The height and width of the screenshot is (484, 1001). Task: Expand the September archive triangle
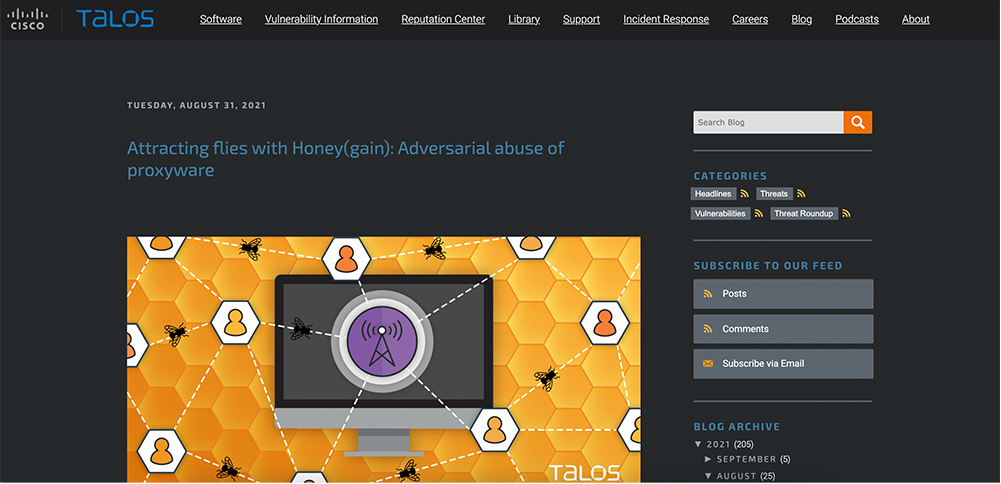point(709,459)
